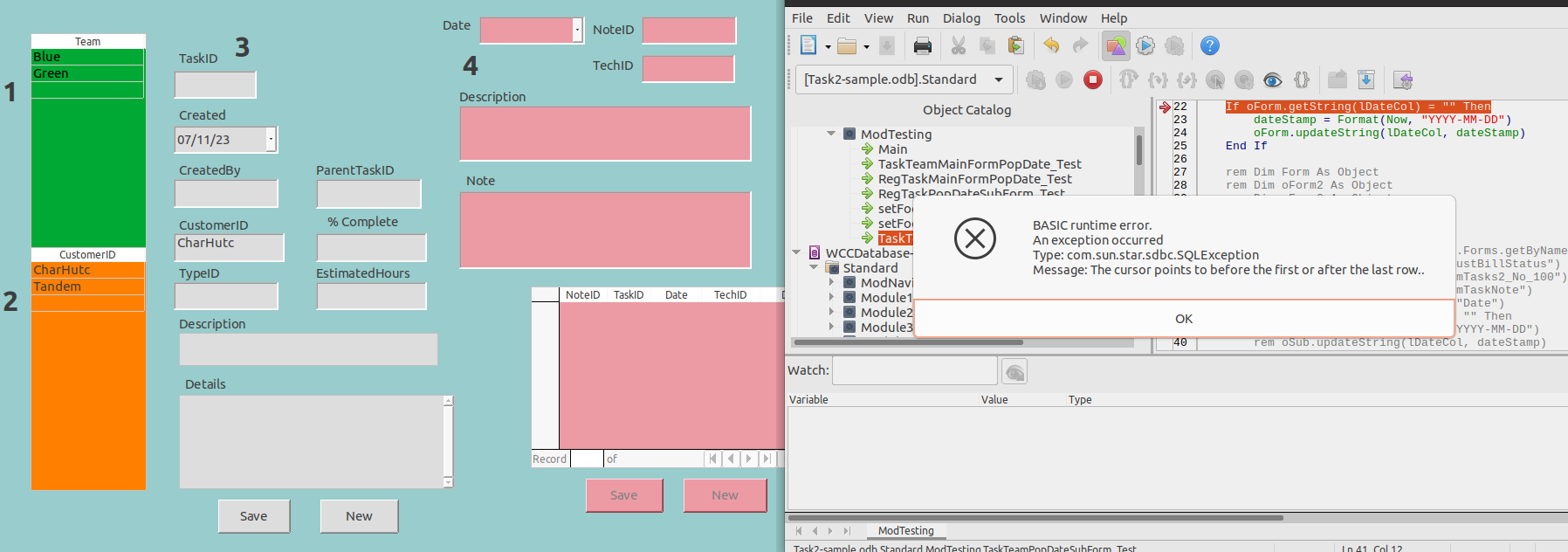Stop the macro with the red Stop icon
Viewport: 1568px width, 552px height.
[x=1093, y=79]
